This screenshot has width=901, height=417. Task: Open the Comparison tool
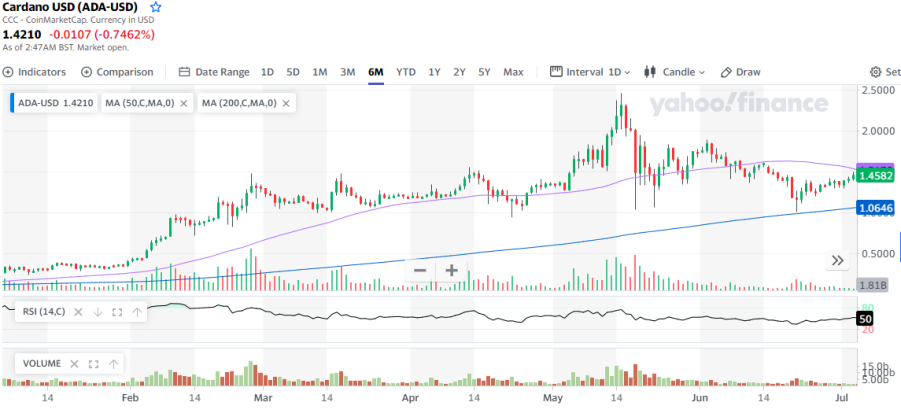[118, 72]
